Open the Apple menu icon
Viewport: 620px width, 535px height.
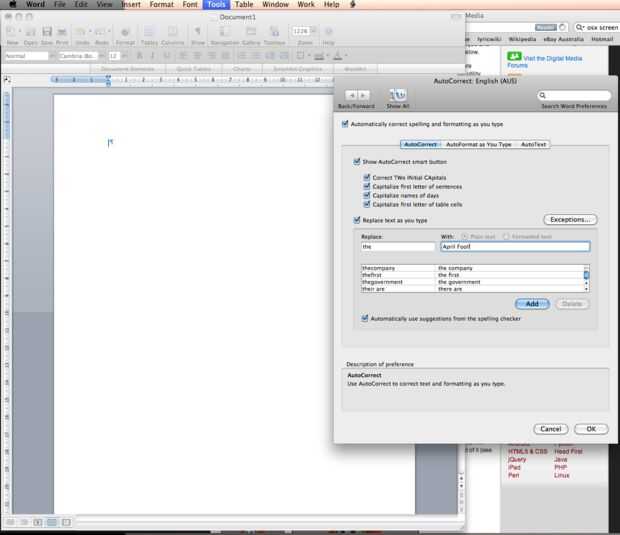(x=12, y=4)
